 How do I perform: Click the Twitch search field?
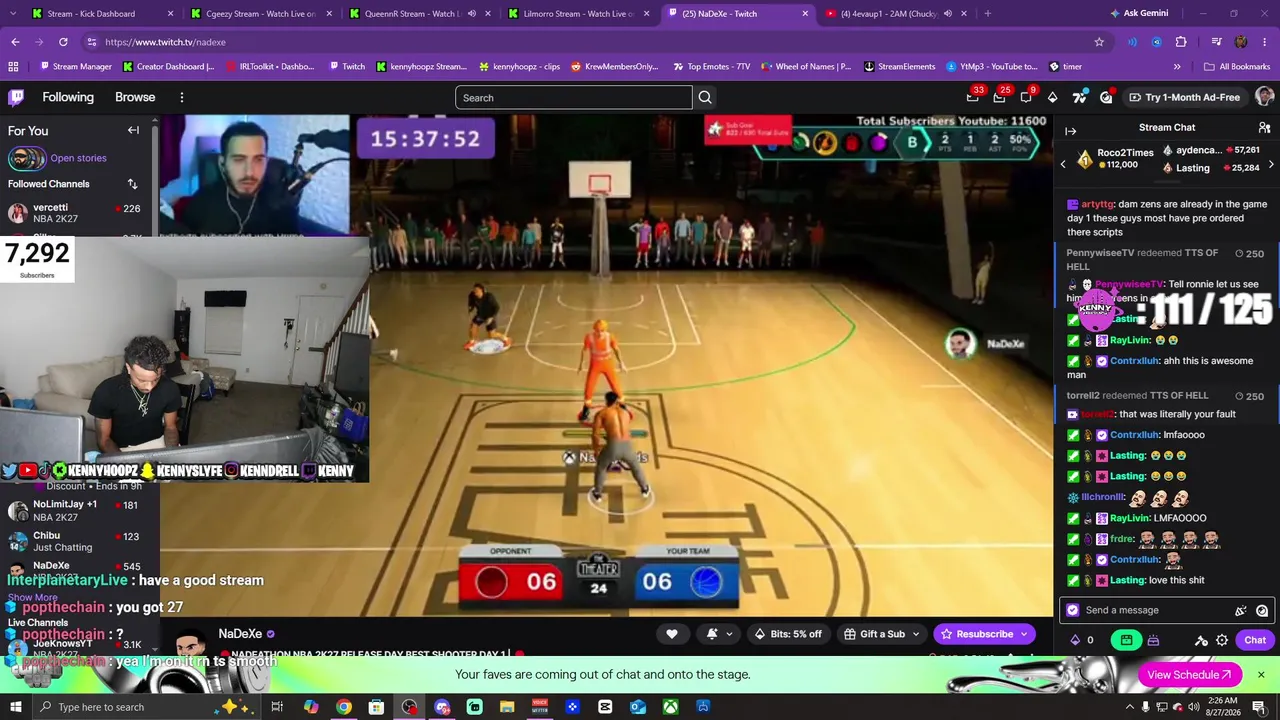coord(573,97)
